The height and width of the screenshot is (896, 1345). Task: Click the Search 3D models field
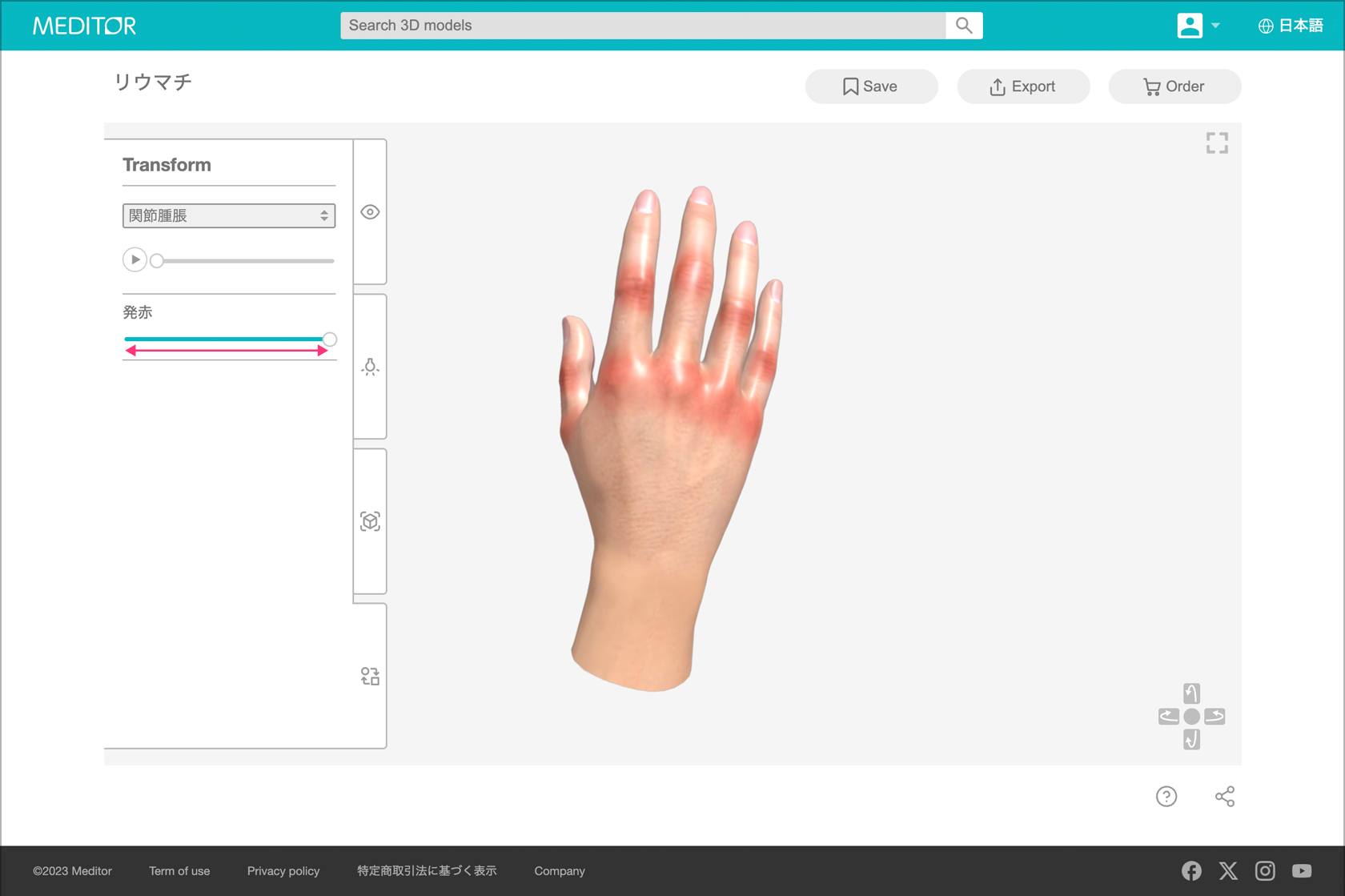point(643,26)
